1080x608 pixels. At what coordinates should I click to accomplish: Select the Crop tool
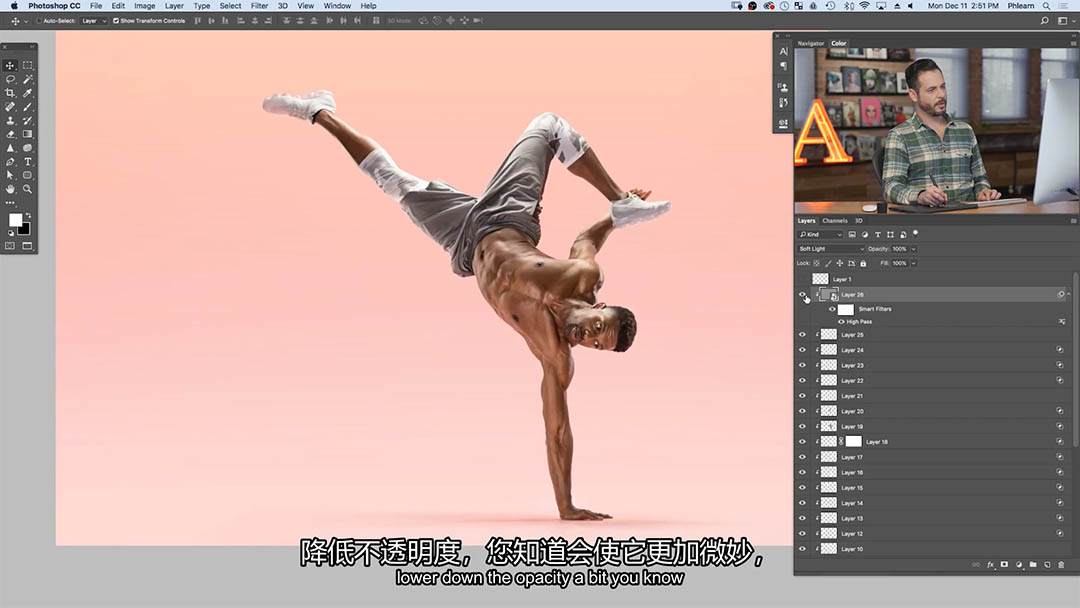point(10,93)
